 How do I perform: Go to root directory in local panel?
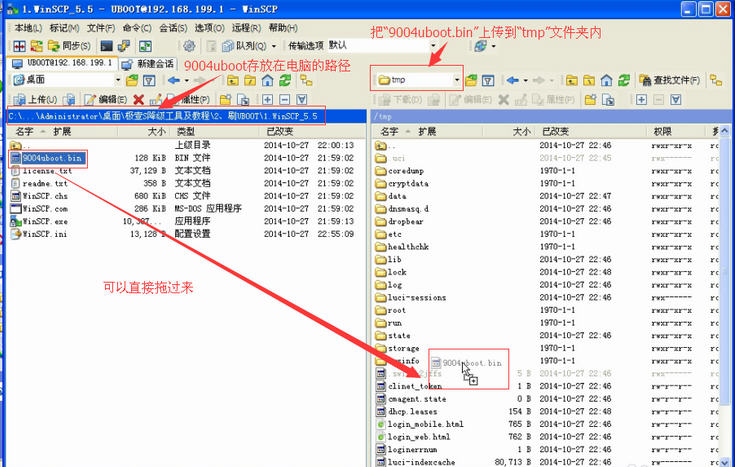(x=250, y=81)
